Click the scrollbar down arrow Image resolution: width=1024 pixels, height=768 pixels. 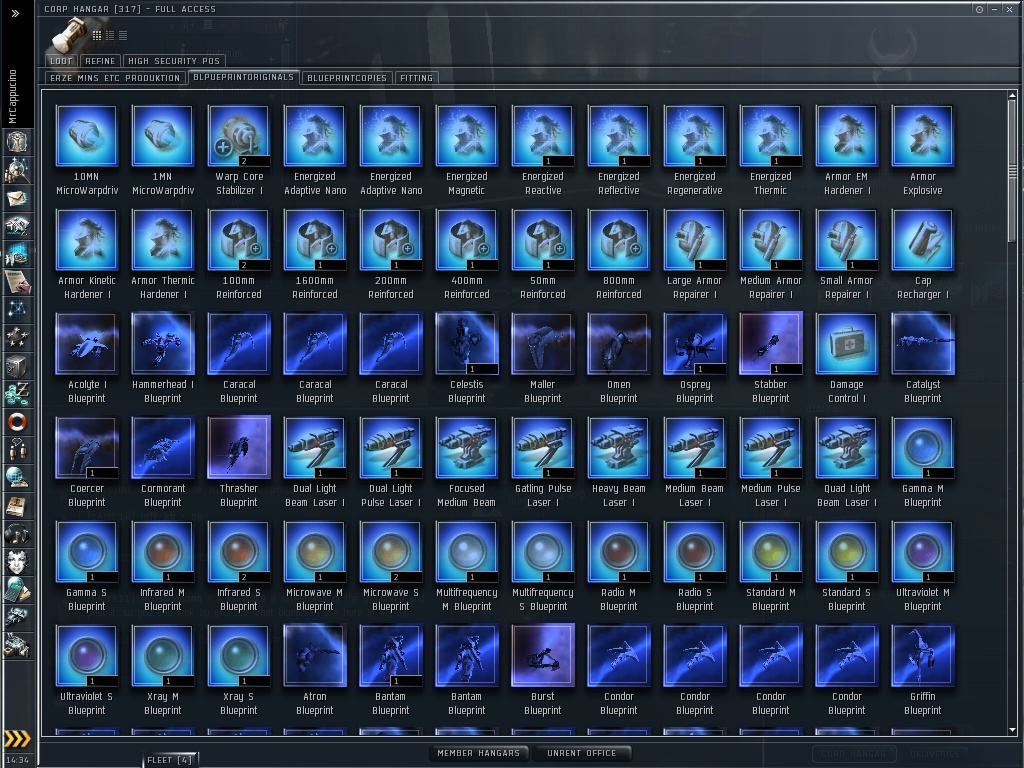click(1012, 730)
